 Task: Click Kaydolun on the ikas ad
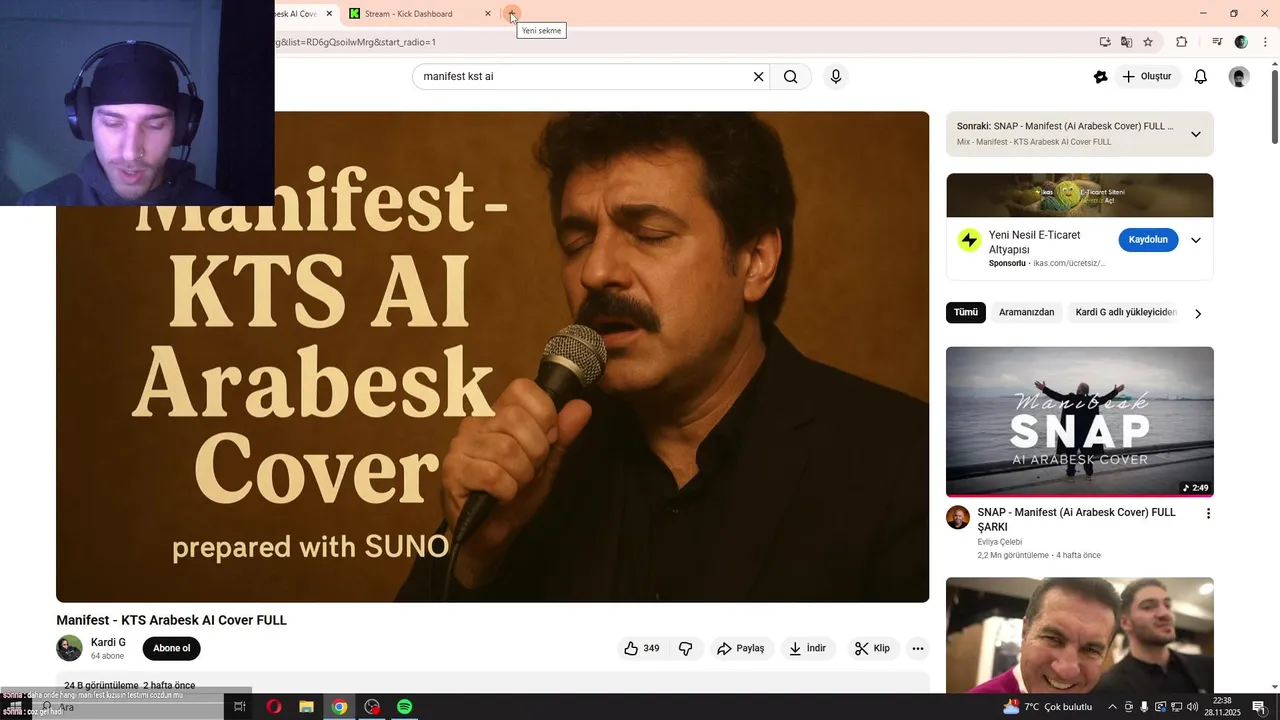tap(1148, 240)
